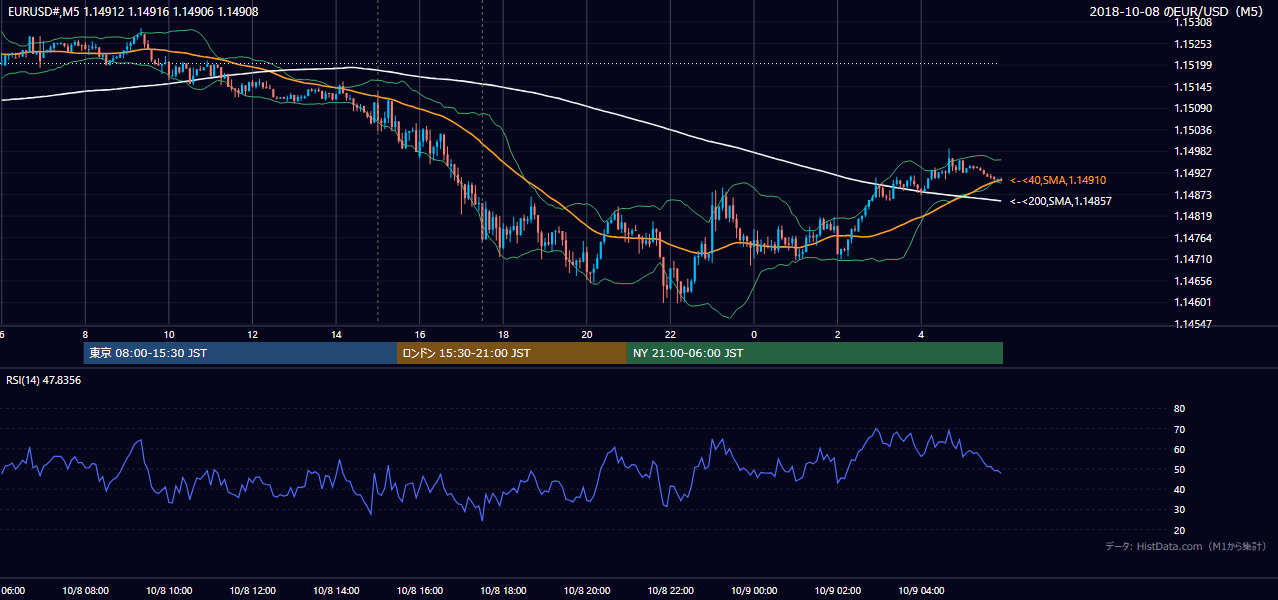The height and width of the screenshot is (600, 1278).
Task: Click bottom date label 10/8 14:00
Action: [336, 590]
